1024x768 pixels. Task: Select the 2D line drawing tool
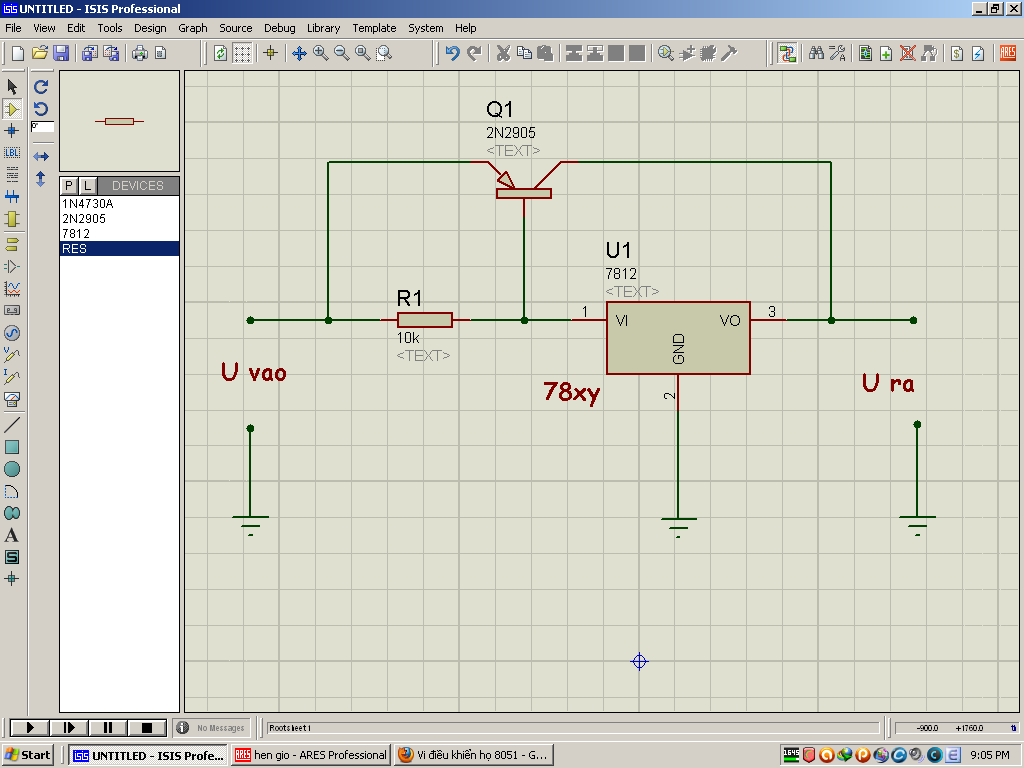click(12, 425)
